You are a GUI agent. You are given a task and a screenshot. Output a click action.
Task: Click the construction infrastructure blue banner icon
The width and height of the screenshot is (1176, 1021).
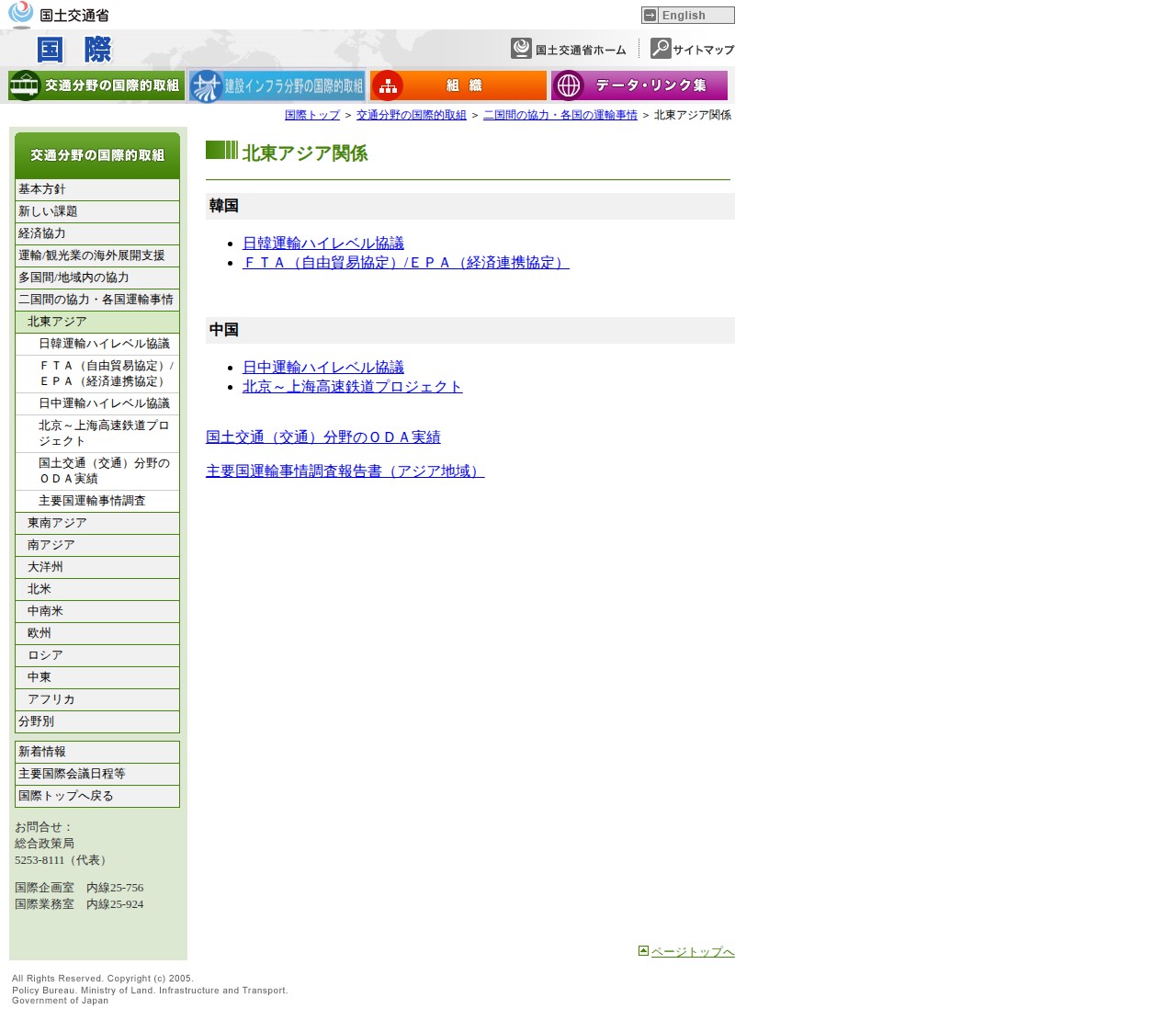point(207,85)
